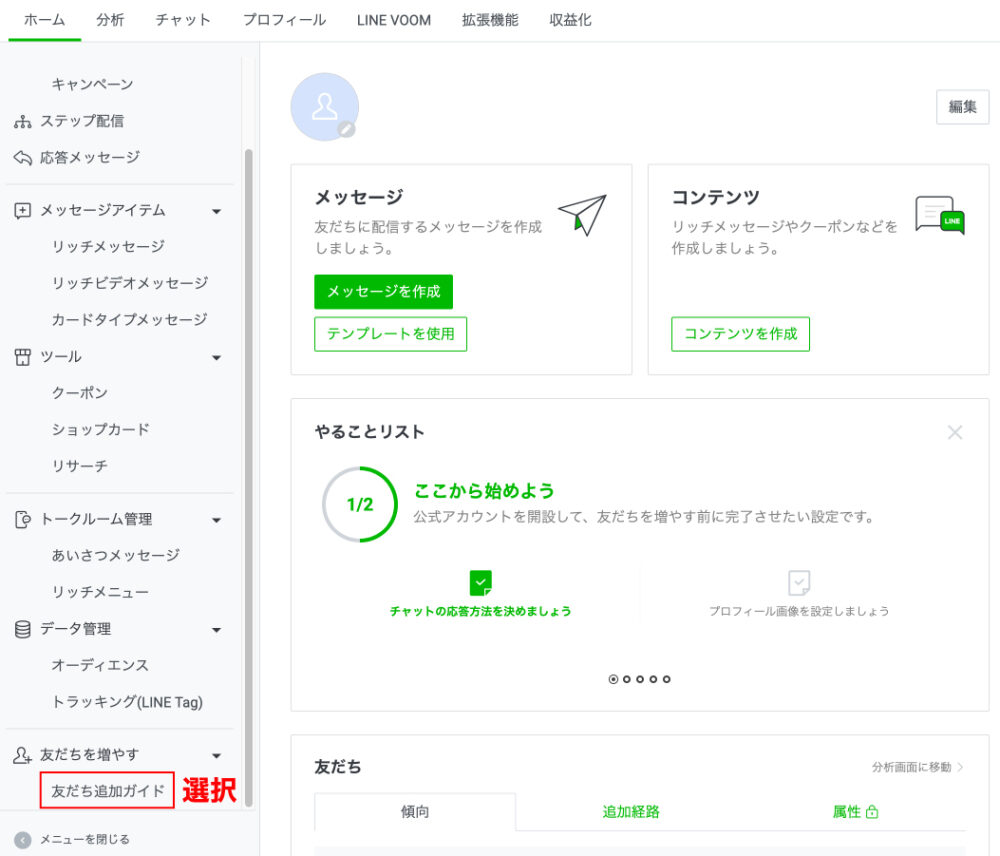Close the やることリスト panel
1000x856 pixels.
(955, 432)
